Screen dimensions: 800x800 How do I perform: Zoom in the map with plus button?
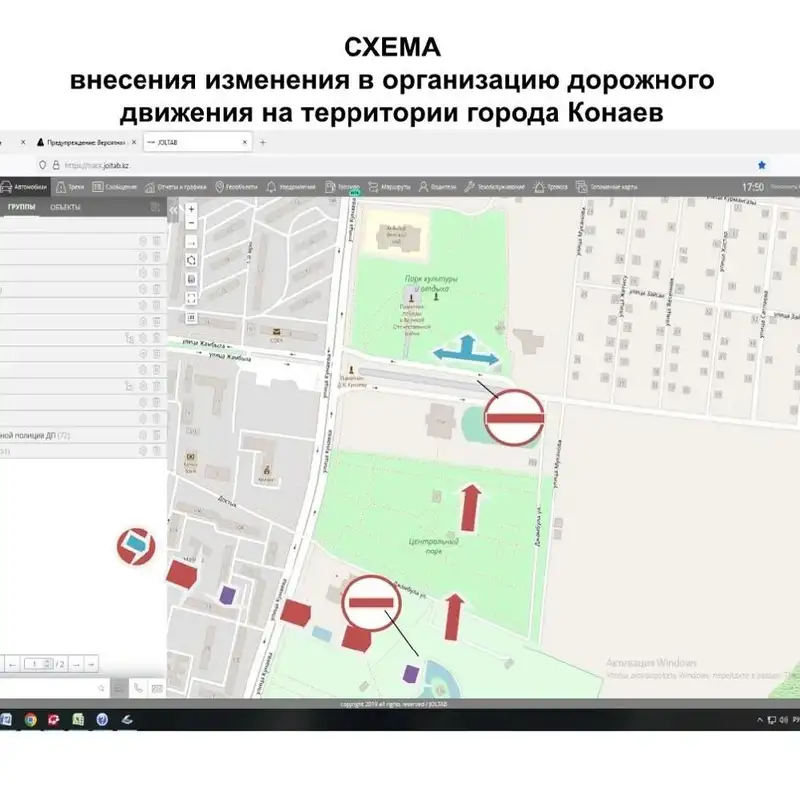(x=191, y=210)
